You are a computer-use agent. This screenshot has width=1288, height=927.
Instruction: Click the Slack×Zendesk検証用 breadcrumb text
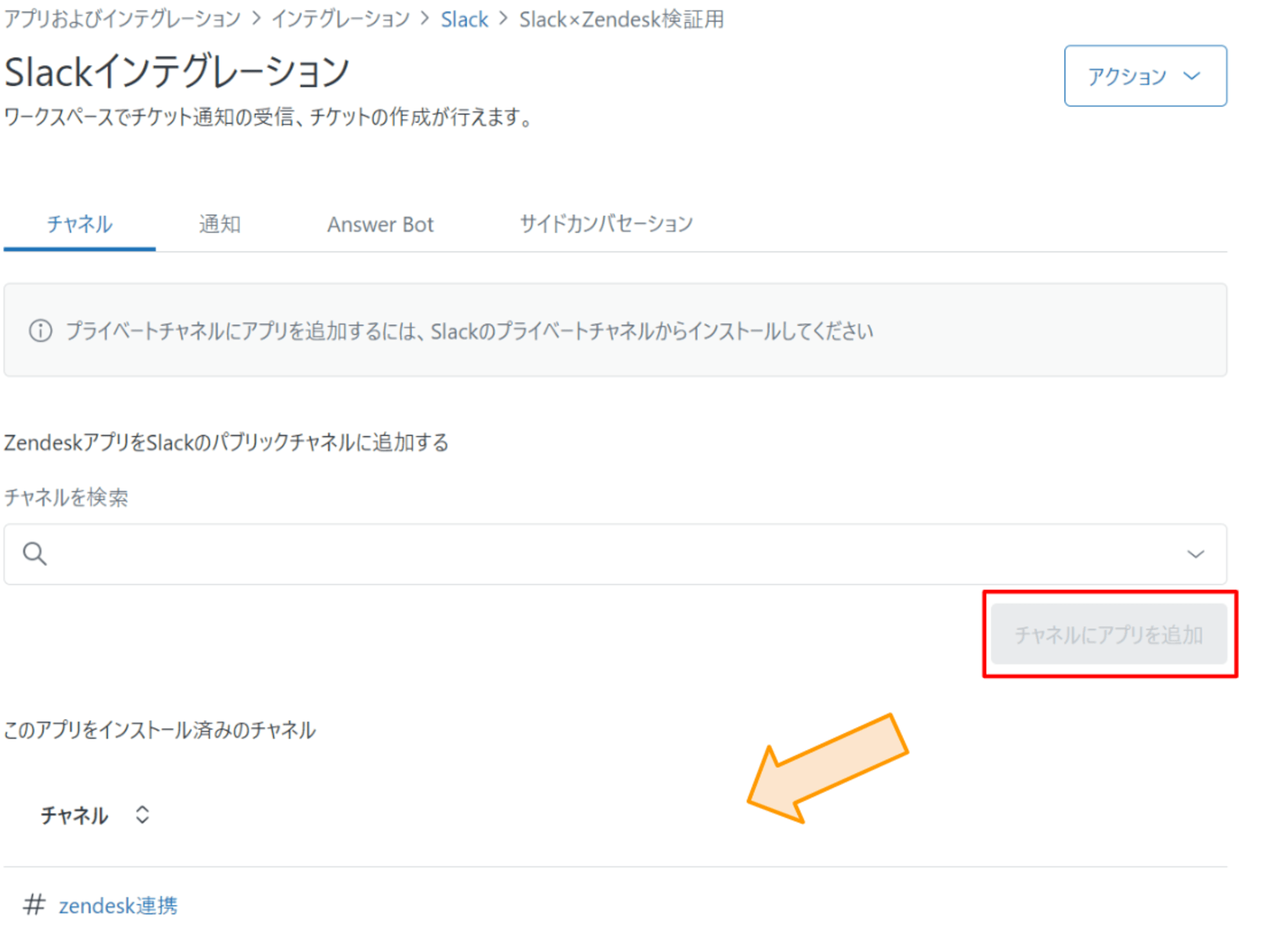click(621, 19)
